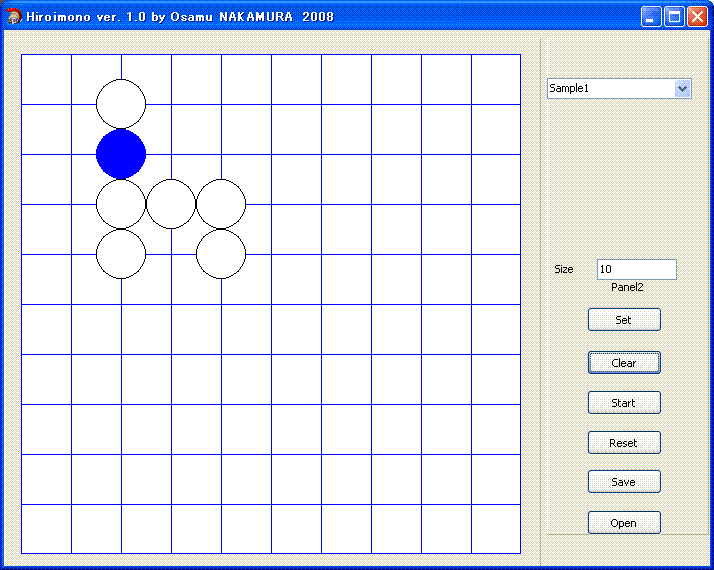Click the white stone above the blue stone
Screen dimensions: 714x570
click(x=121, y=104)
